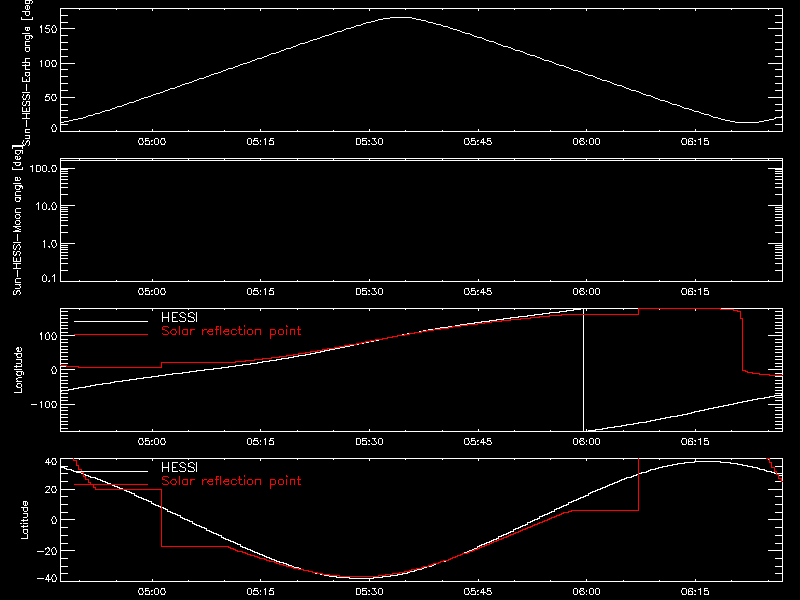Click 05:45 tick label of Longitude plot

coord(478,442)
